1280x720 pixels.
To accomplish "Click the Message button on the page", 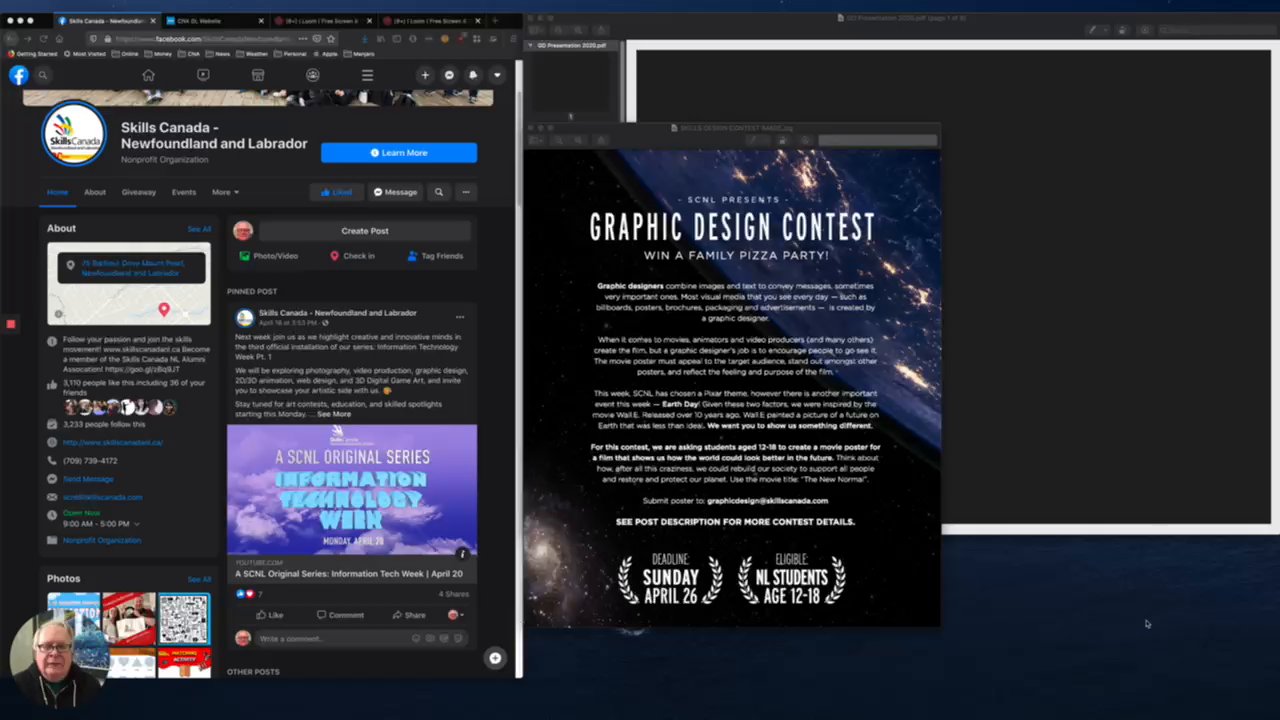I will click(x=395, y=192).
